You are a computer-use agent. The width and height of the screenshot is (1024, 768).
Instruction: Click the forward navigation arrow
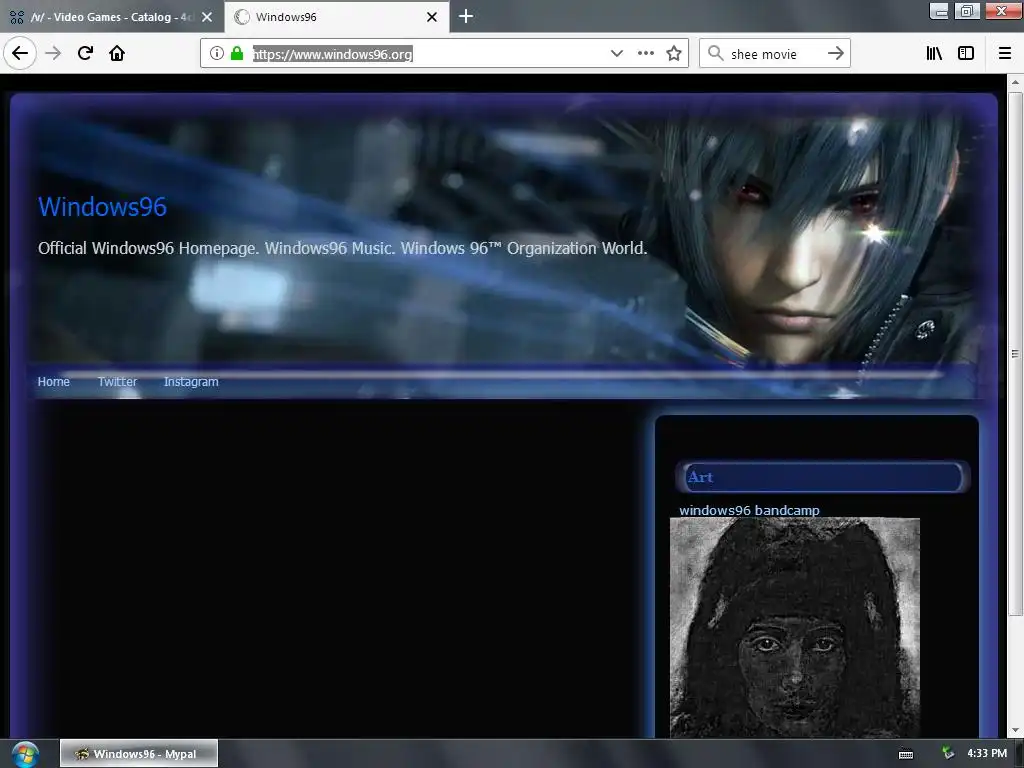coord(53,53)
